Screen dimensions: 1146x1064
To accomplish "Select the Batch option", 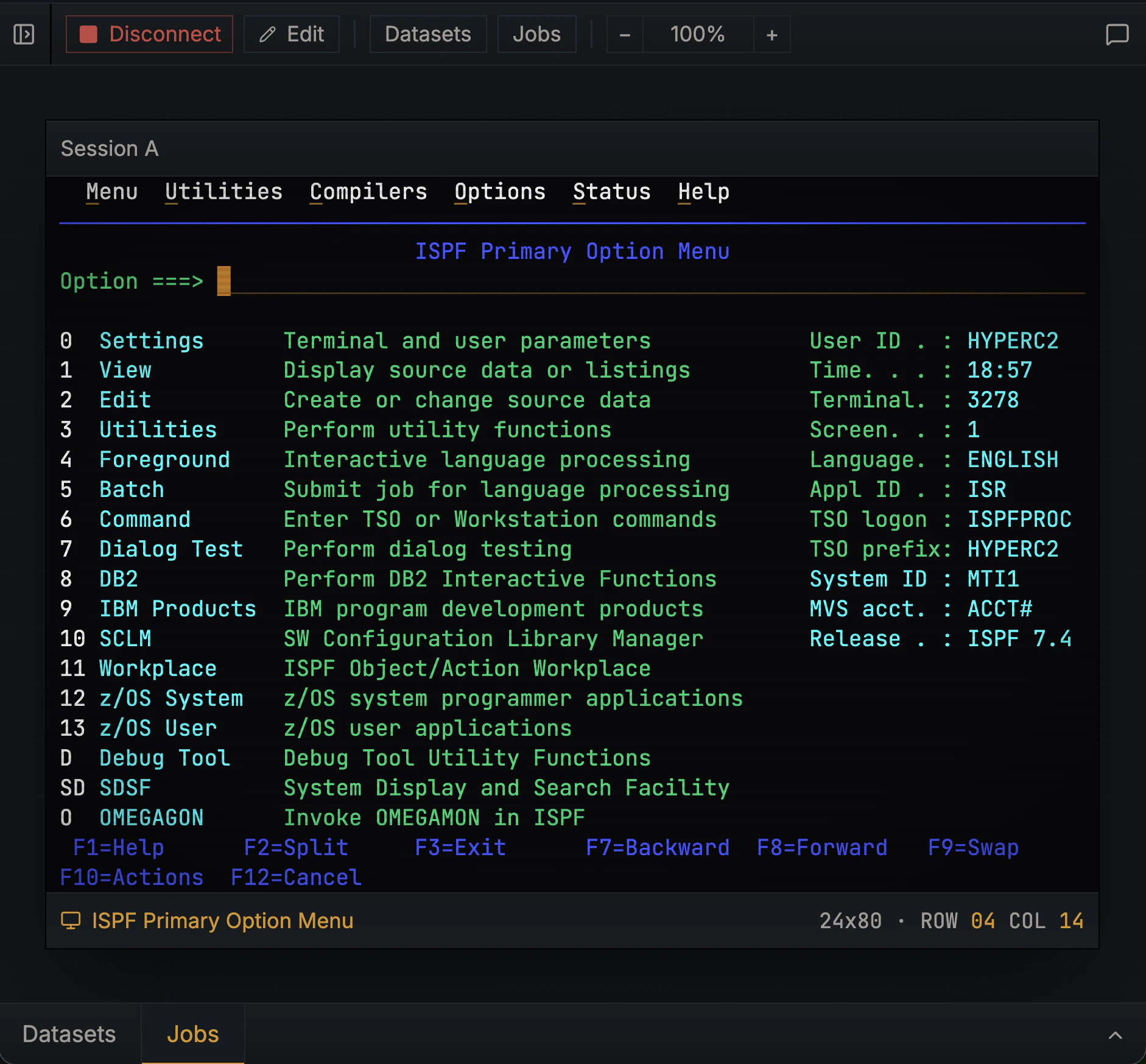I will 132,490.
